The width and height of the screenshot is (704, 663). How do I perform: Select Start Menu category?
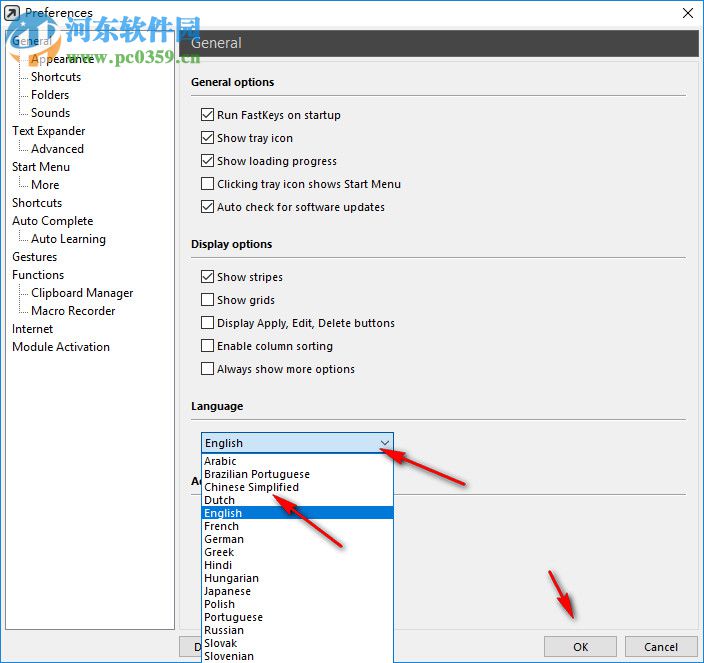point(41,167)
